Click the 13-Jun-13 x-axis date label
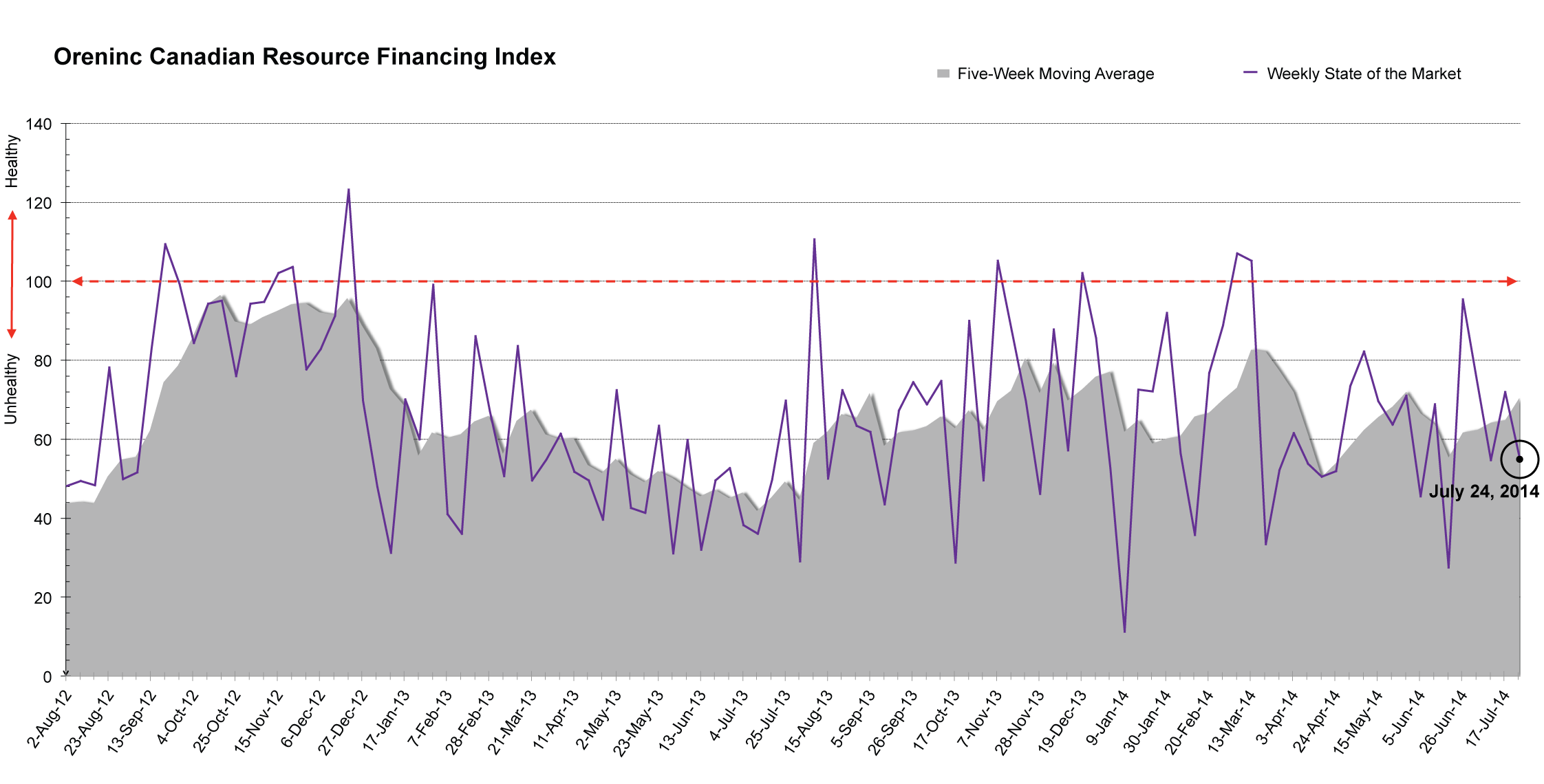The height and width of the screenshot is (784, 1544). [x=683, y=721]
